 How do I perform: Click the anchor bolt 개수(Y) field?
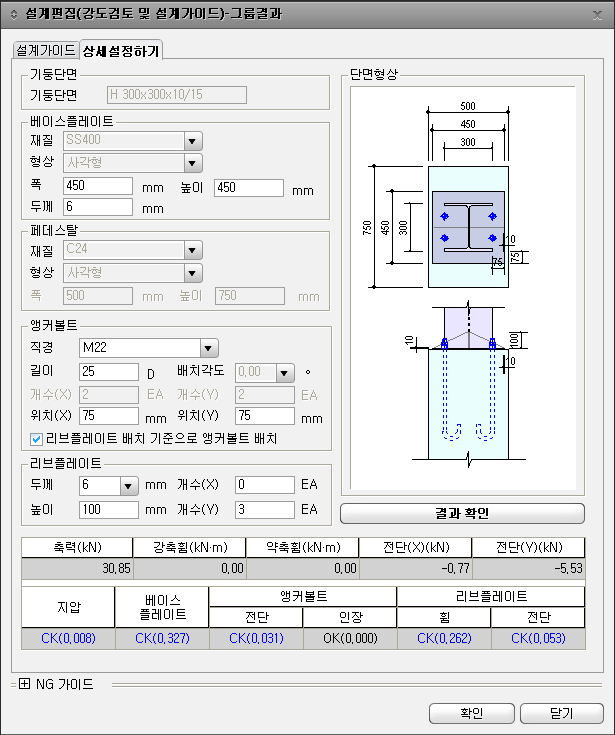coord(265,395)
